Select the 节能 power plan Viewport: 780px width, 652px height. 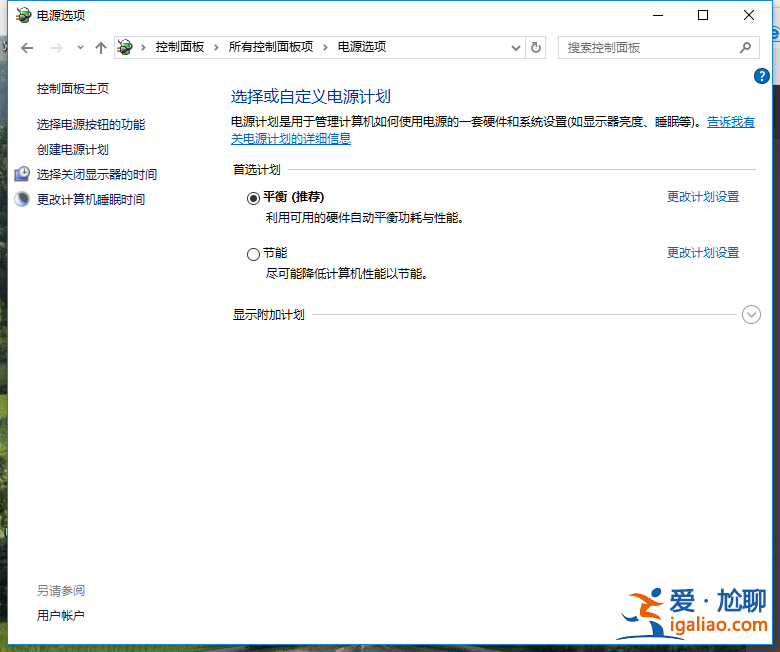tap(253, 254)
